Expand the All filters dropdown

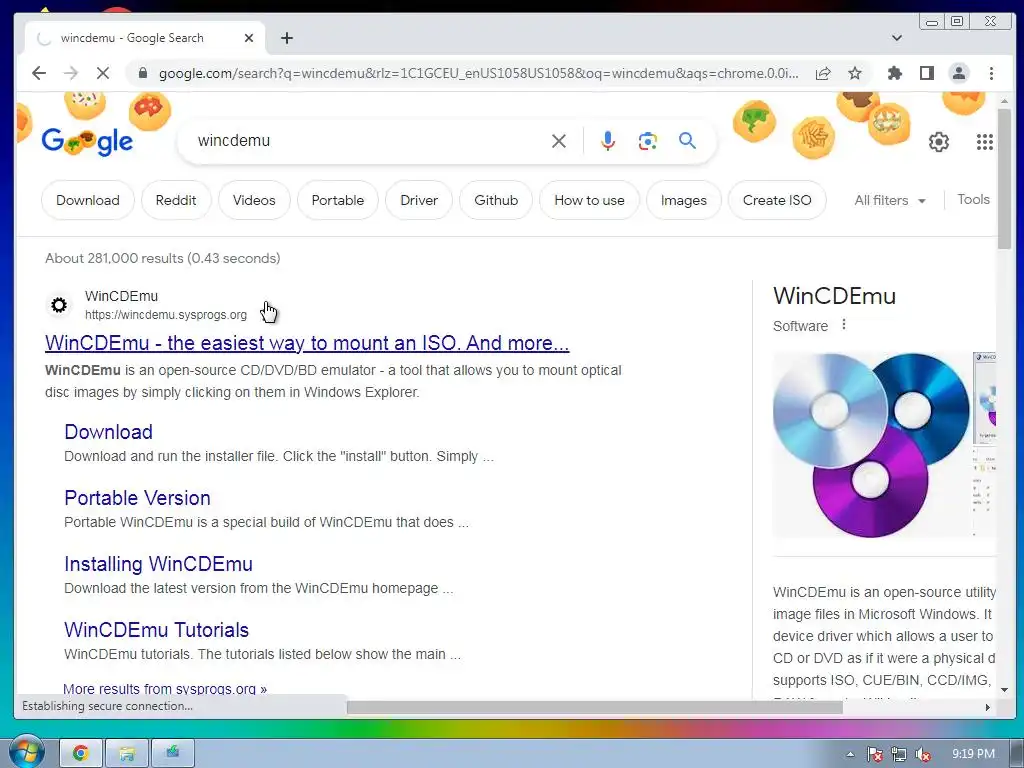pos(889,200)
